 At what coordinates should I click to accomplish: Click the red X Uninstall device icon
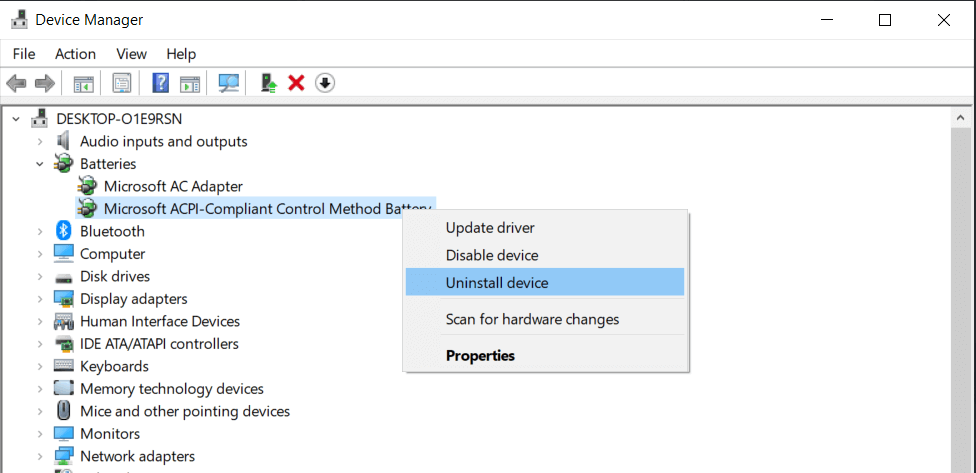[296, 83]
